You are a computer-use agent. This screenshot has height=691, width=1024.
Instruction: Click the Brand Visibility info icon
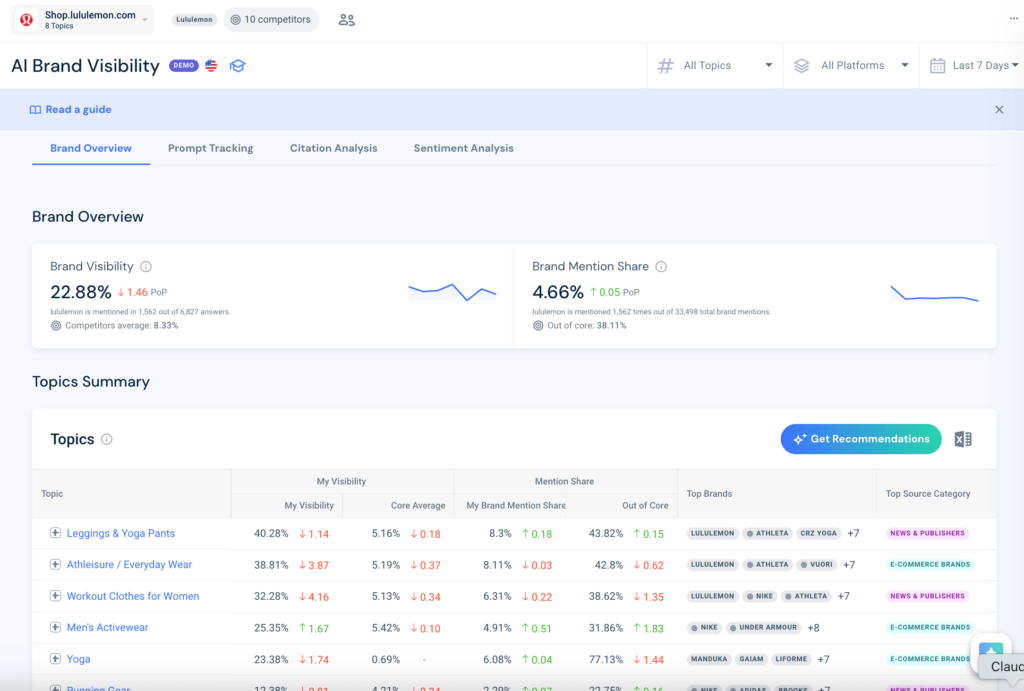(146, 266)
